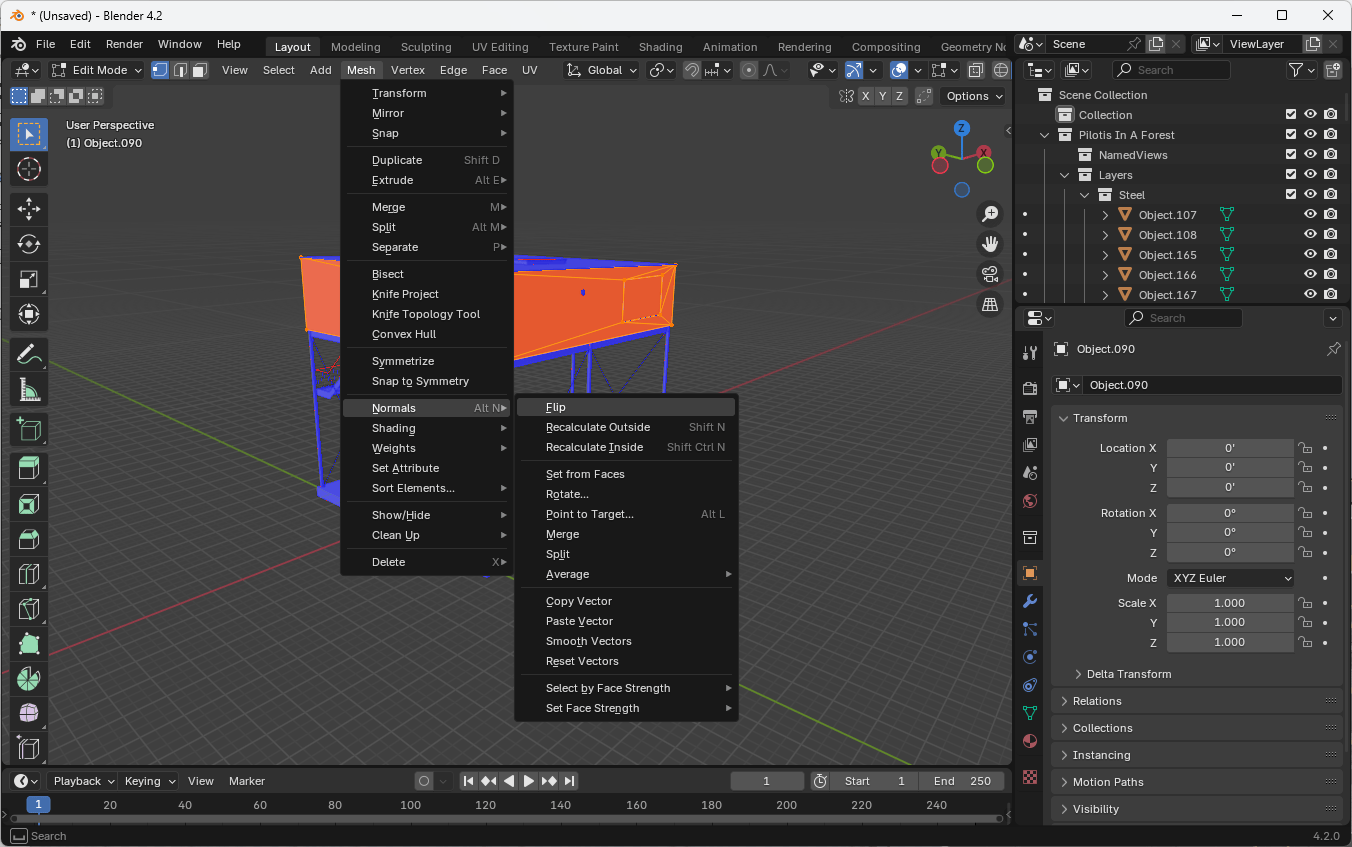This screenshot has height=847, width=1352.
Task: Select the Scale tool
Action: tap(29, 279)
